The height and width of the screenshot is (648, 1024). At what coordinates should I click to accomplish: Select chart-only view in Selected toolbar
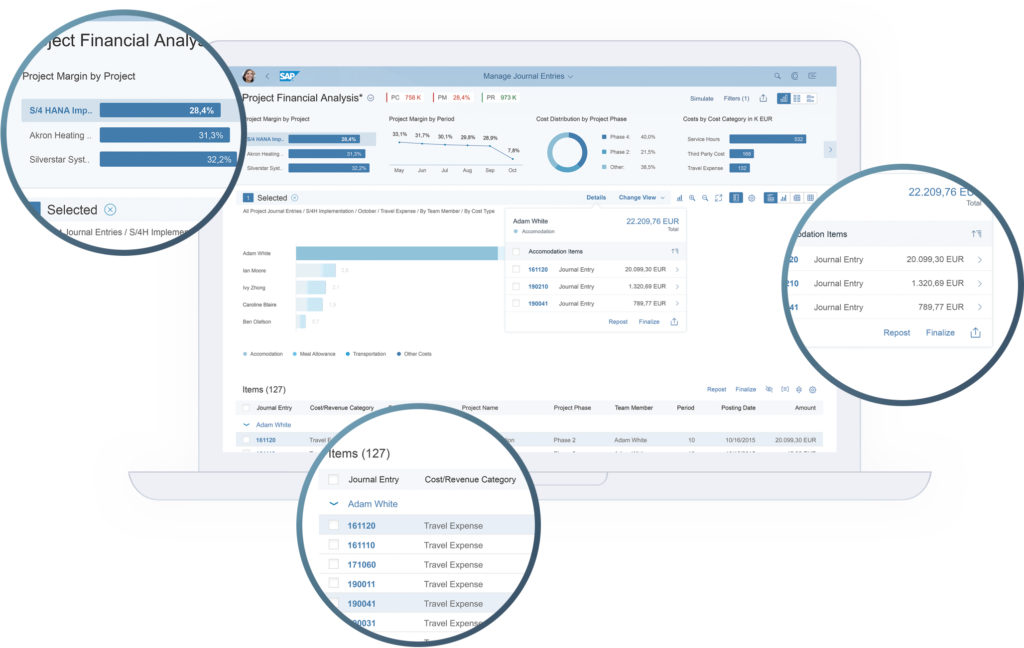784,198
